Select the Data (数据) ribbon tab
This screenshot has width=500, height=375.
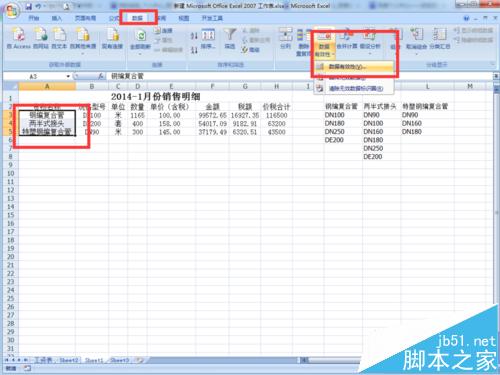[138, 18]
